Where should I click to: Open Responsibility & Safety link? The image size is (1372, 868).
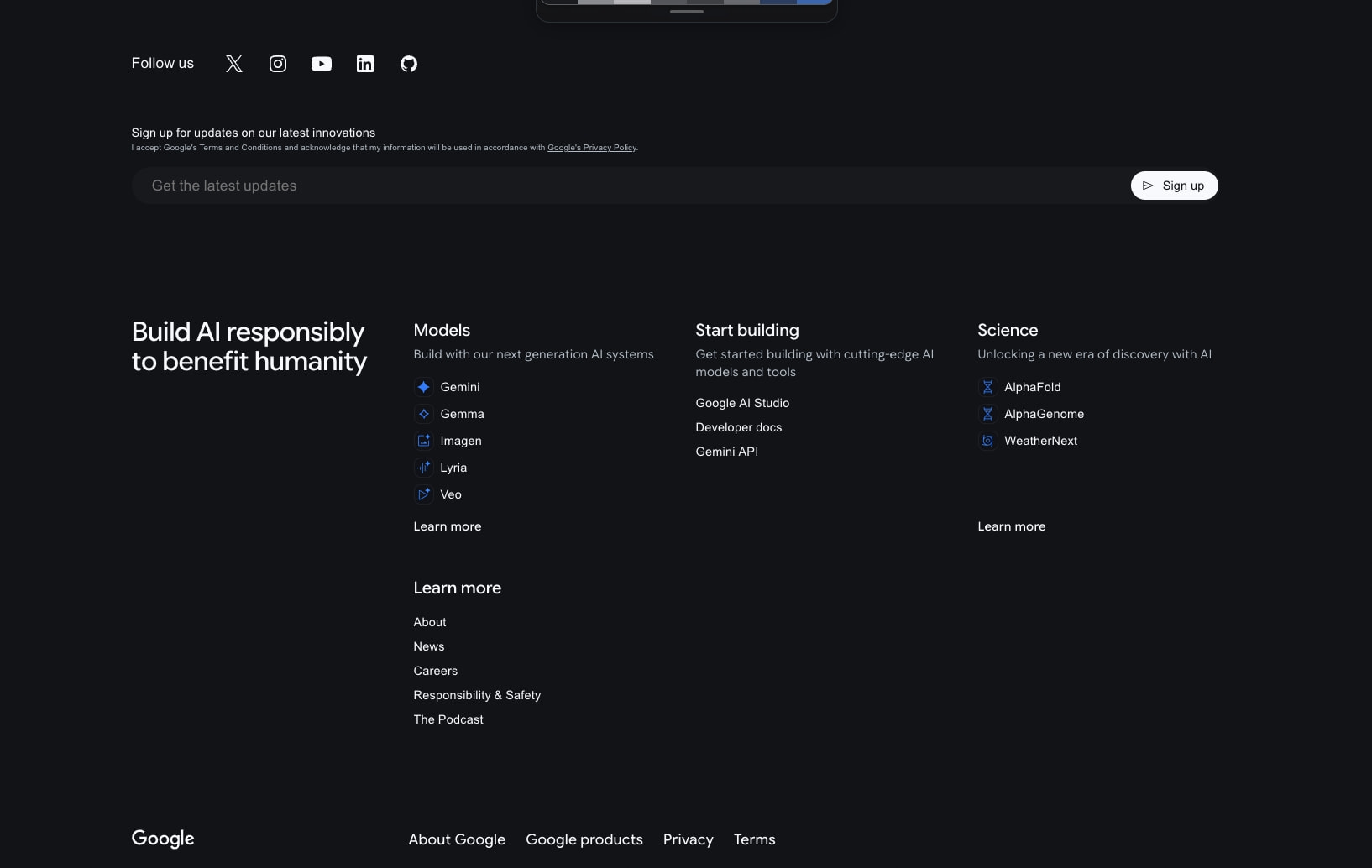[x=477, y=695]
